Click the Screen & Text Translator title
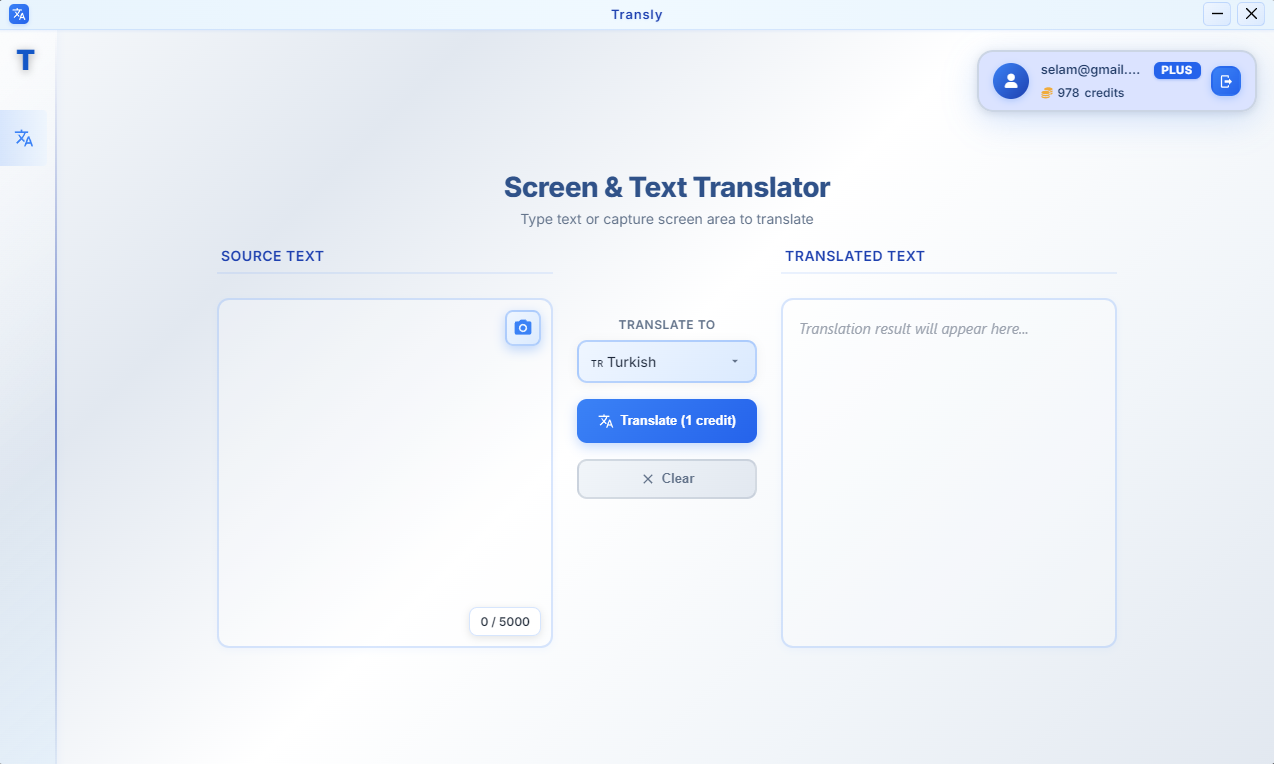 click(x=667, y=187)
